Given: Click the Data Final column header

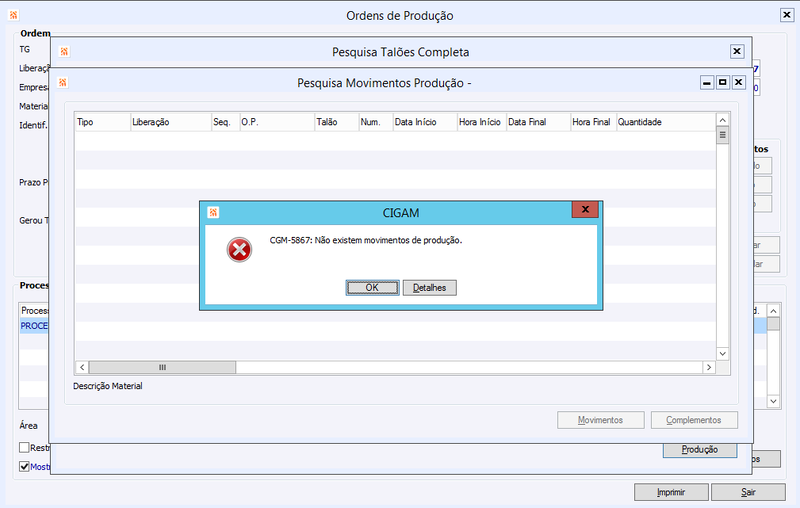Looking at the screenshot, I should pos(538,122).
